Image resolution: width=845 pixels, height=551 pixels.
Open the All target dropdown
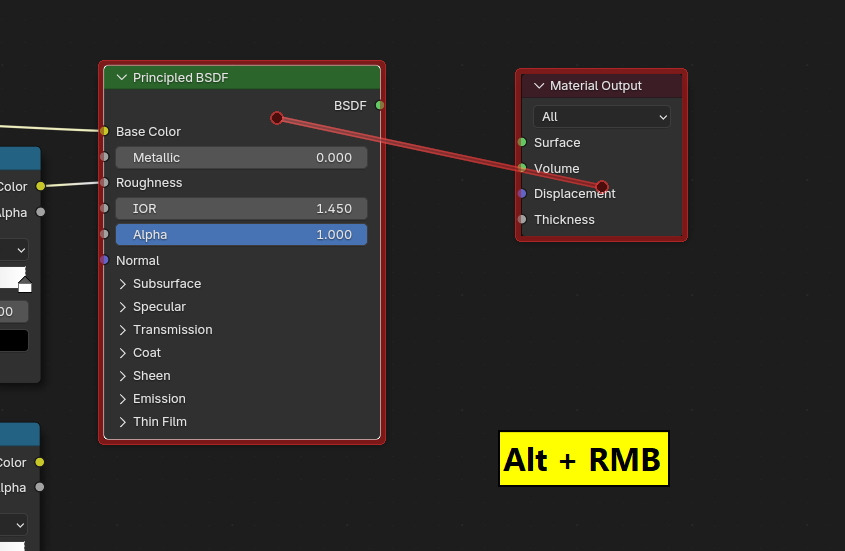point(602,116)
